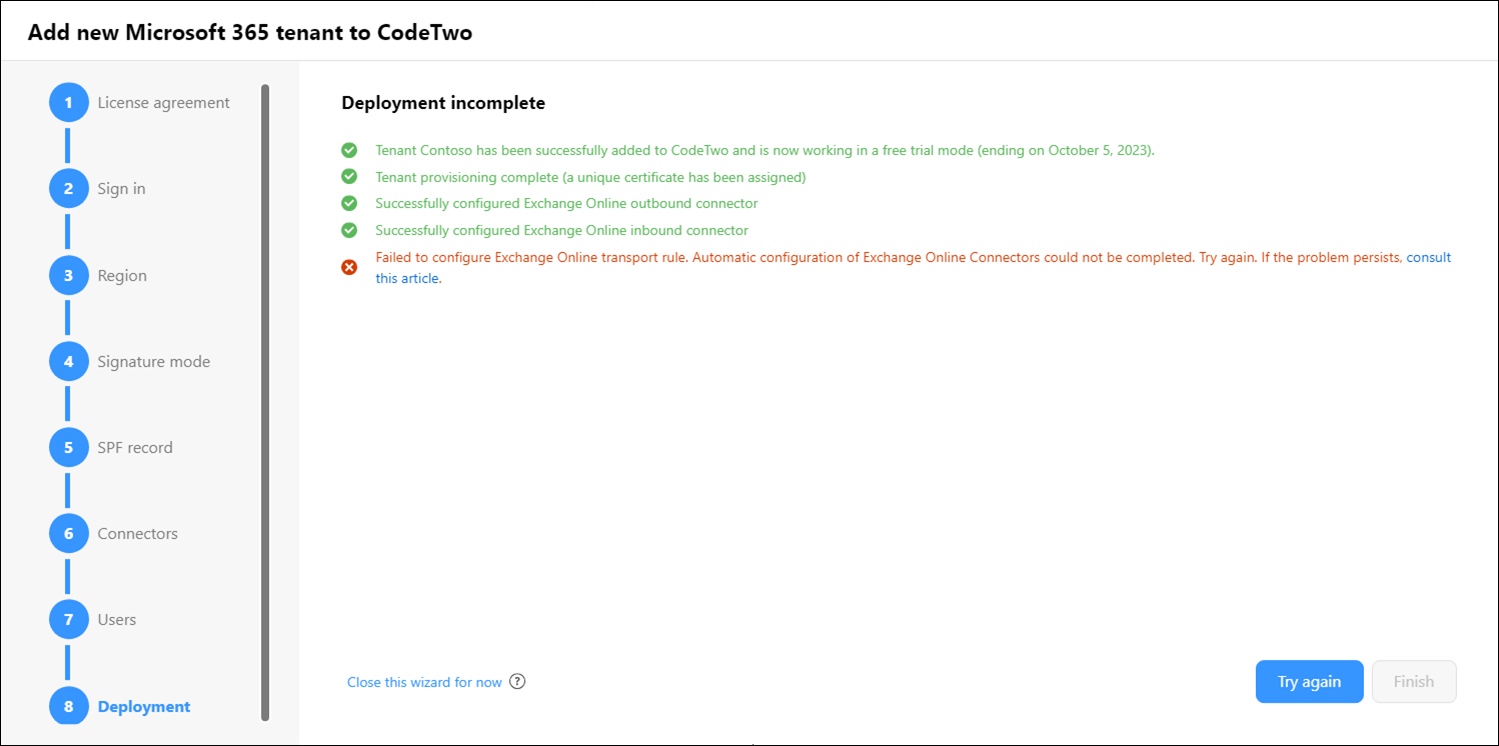Click green check icon next to Tenant Contoso message
The width and height of the screenshot is (1499, 746).
pyautogui.click(x=349, y=150)
